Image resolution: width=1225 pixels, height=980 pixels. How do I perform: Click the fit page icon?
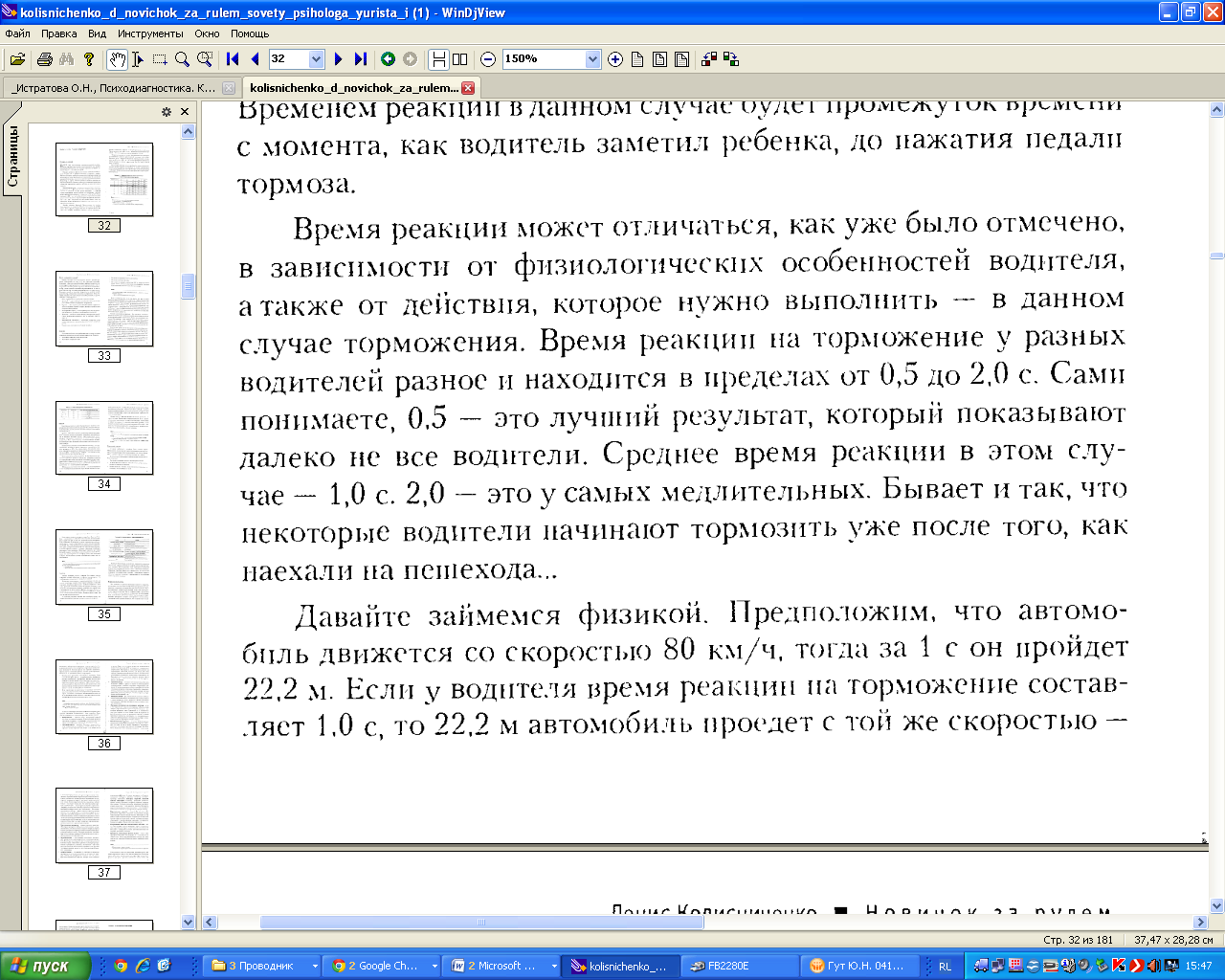coord(659,59)
